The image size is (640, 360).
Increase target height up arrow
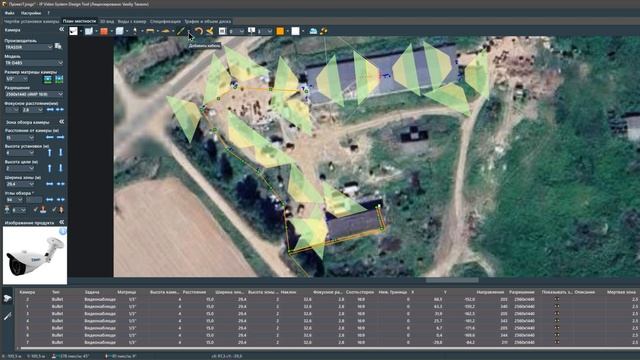pos(49,168)
